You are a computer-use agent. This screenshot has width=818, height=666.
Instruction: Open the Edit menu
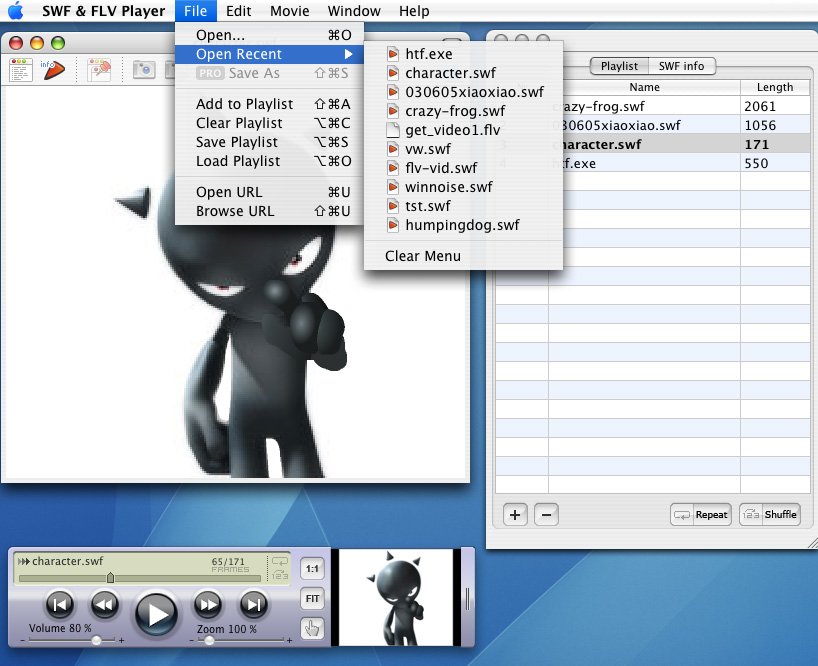coord(238,10)
